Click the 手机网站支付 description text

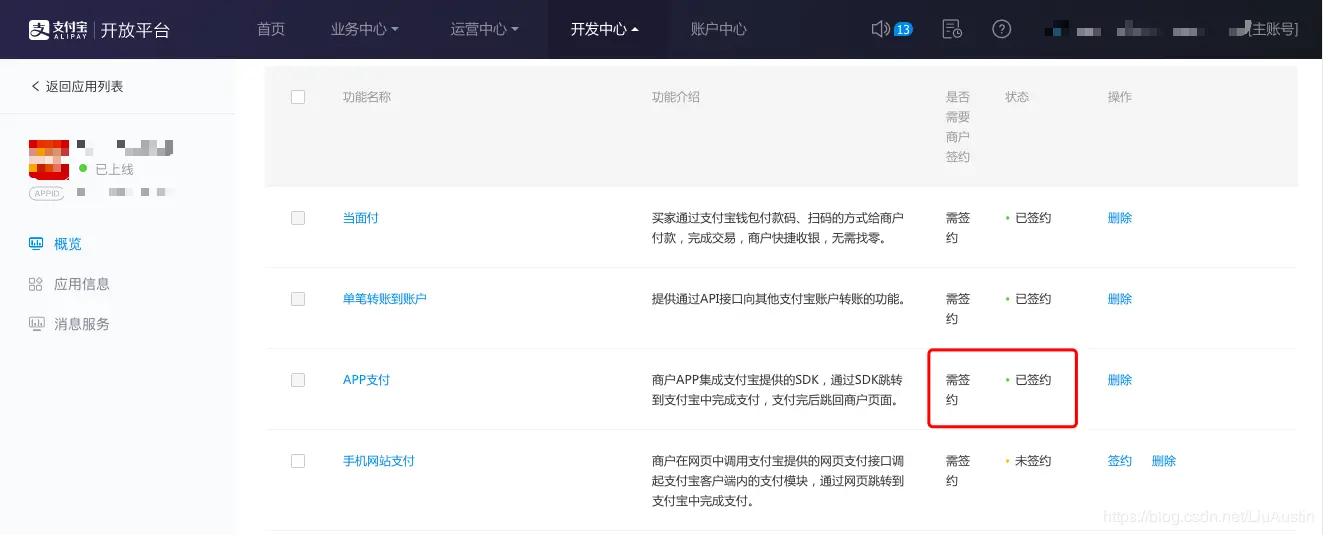pyautogui.click(x=778, y=481)
